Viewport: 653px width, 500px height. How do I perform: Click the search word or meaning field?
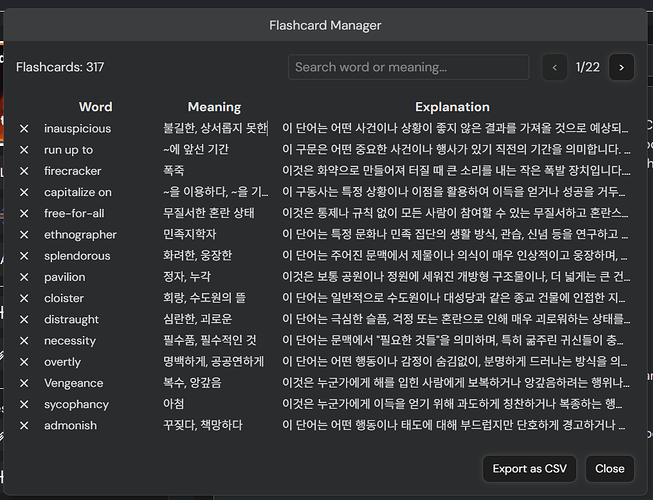click(x=410, y=67)
